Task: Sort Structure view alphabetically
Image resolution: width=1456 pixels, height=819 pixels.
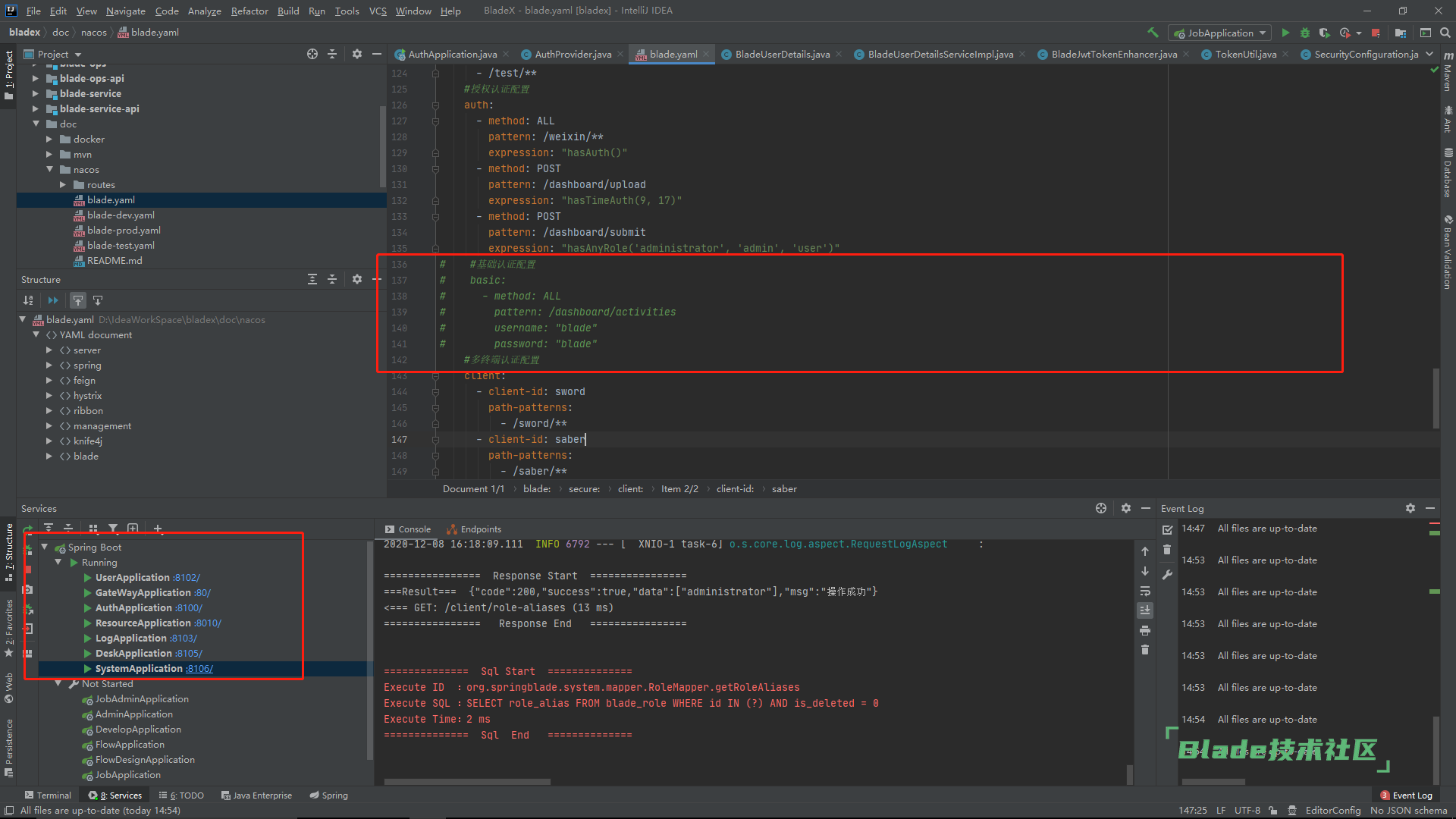Action: [x=28, y=300]
